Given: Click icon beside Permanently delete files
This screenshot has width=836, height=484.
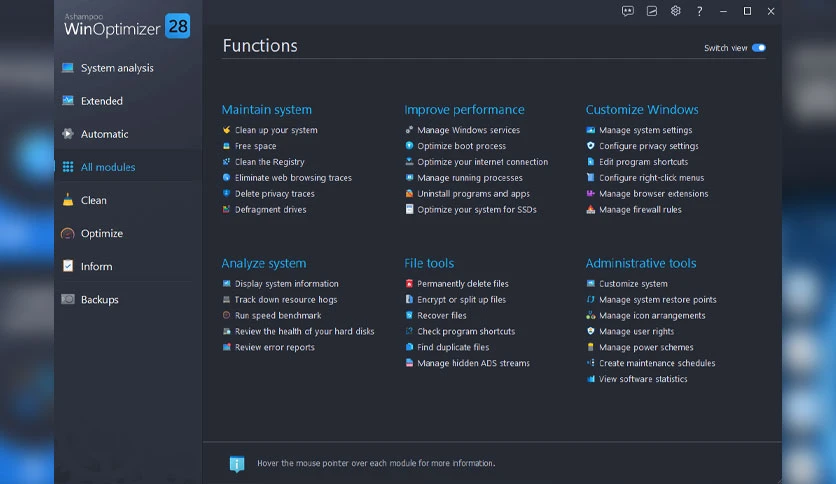Looking at the screenshot, I should [x=409, y=284].
